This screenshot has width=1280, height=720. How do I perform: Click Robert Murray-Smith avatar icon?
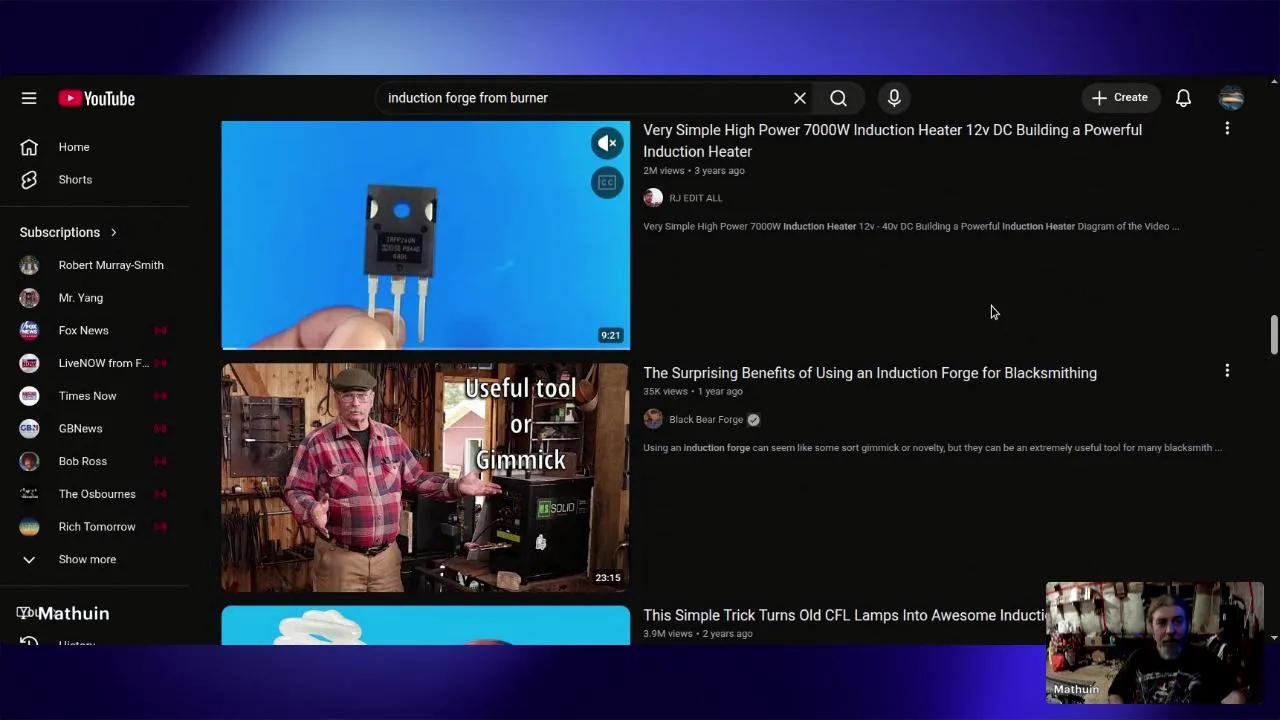pyautogui.click(x=29, y=265)
